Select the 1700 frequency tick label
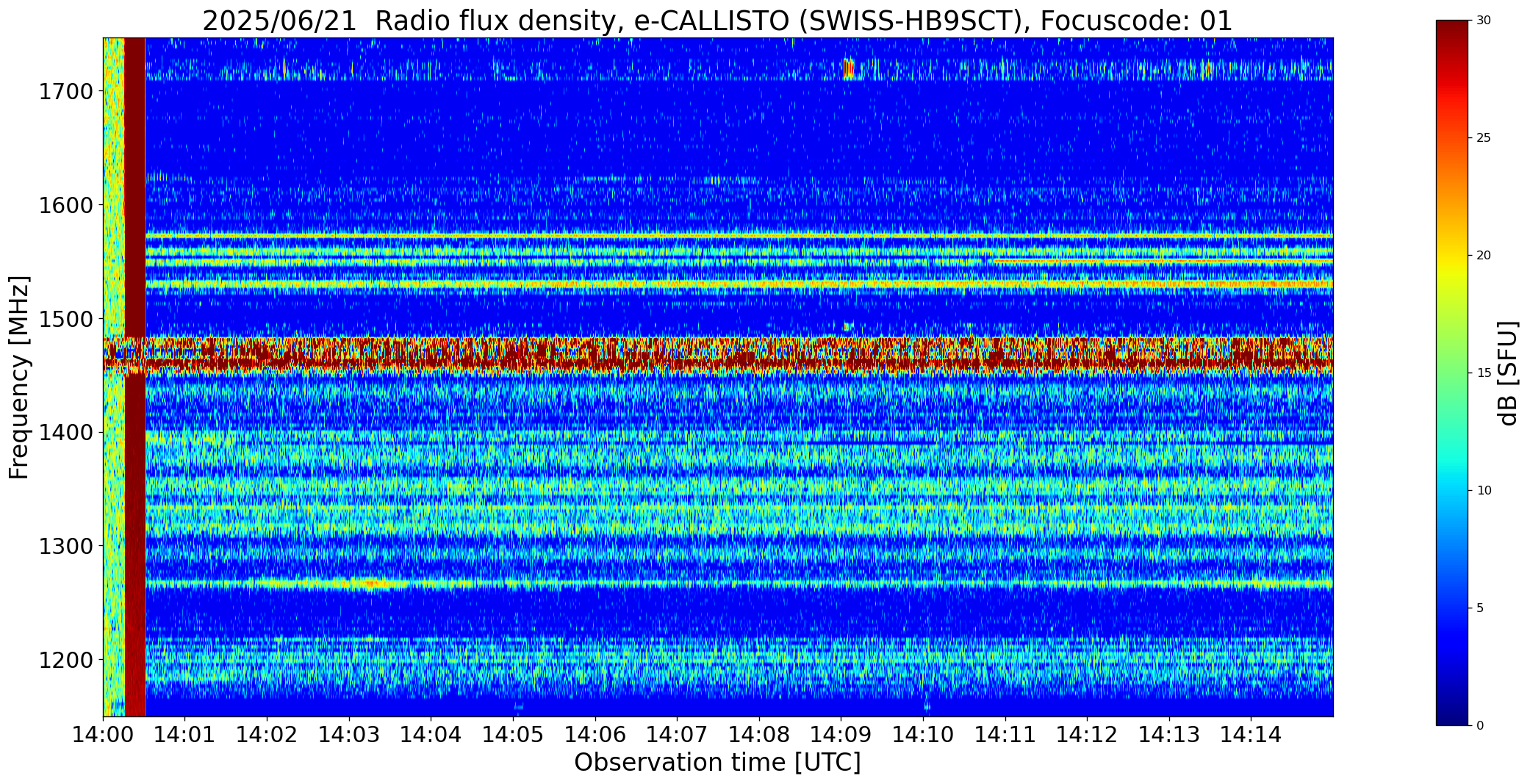Viewport: 1530px width, 784px height. [x=65, y=92]
